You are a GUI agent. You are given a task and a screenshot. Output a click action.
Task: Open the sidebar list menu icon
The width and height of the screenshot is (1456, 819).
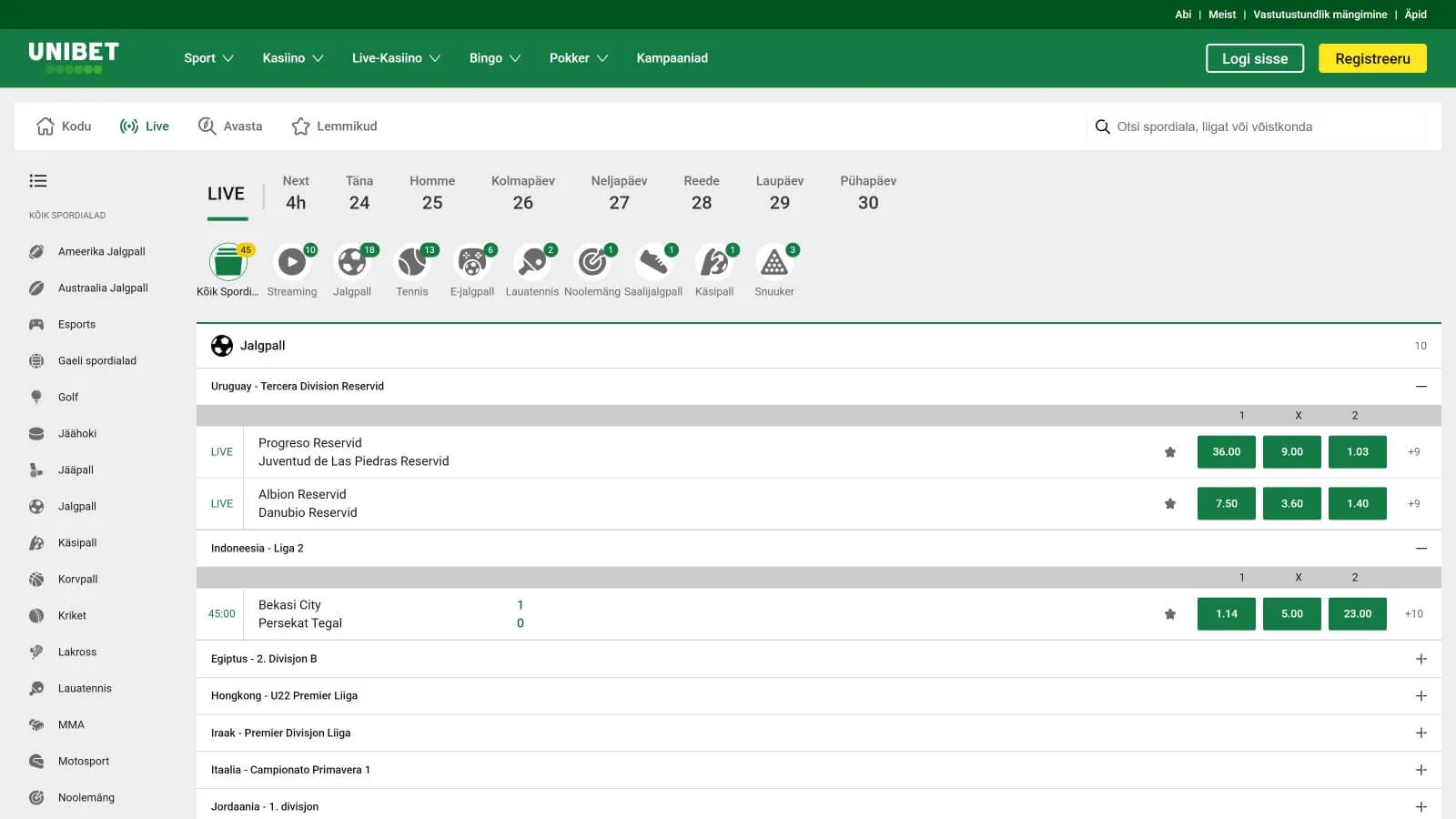38,181
